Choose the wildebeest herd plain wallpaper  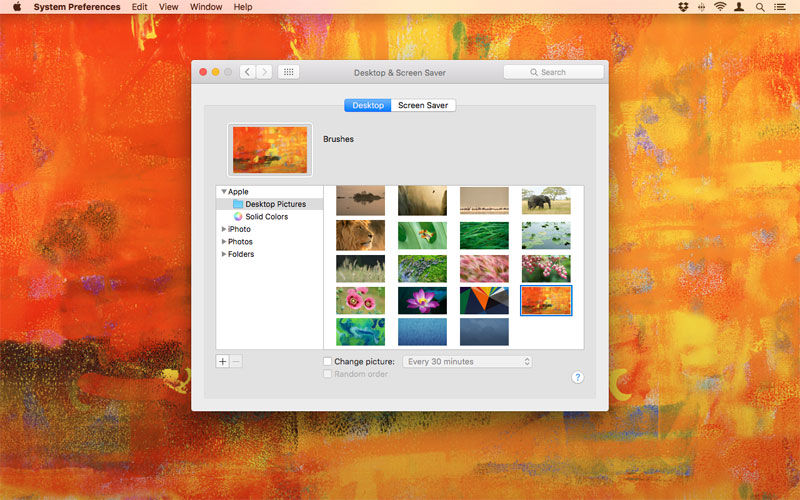click(484, 201)
